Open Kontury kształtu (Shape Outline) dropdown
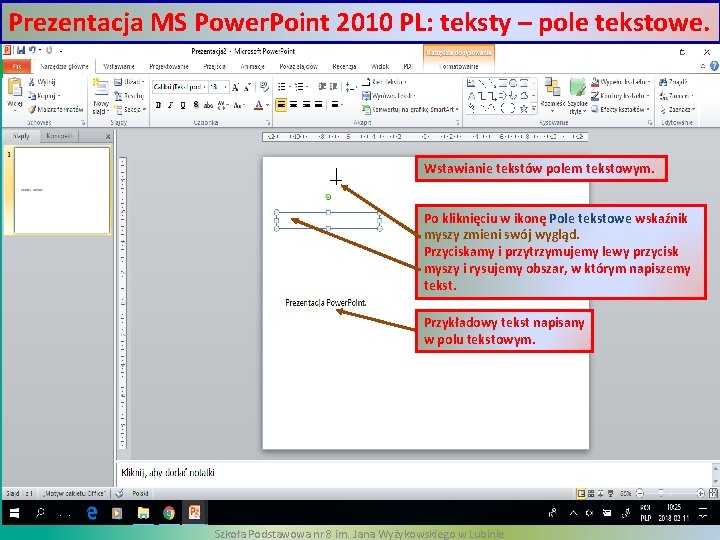This screenshot has width=720, height=540. [x=620, y=96]
